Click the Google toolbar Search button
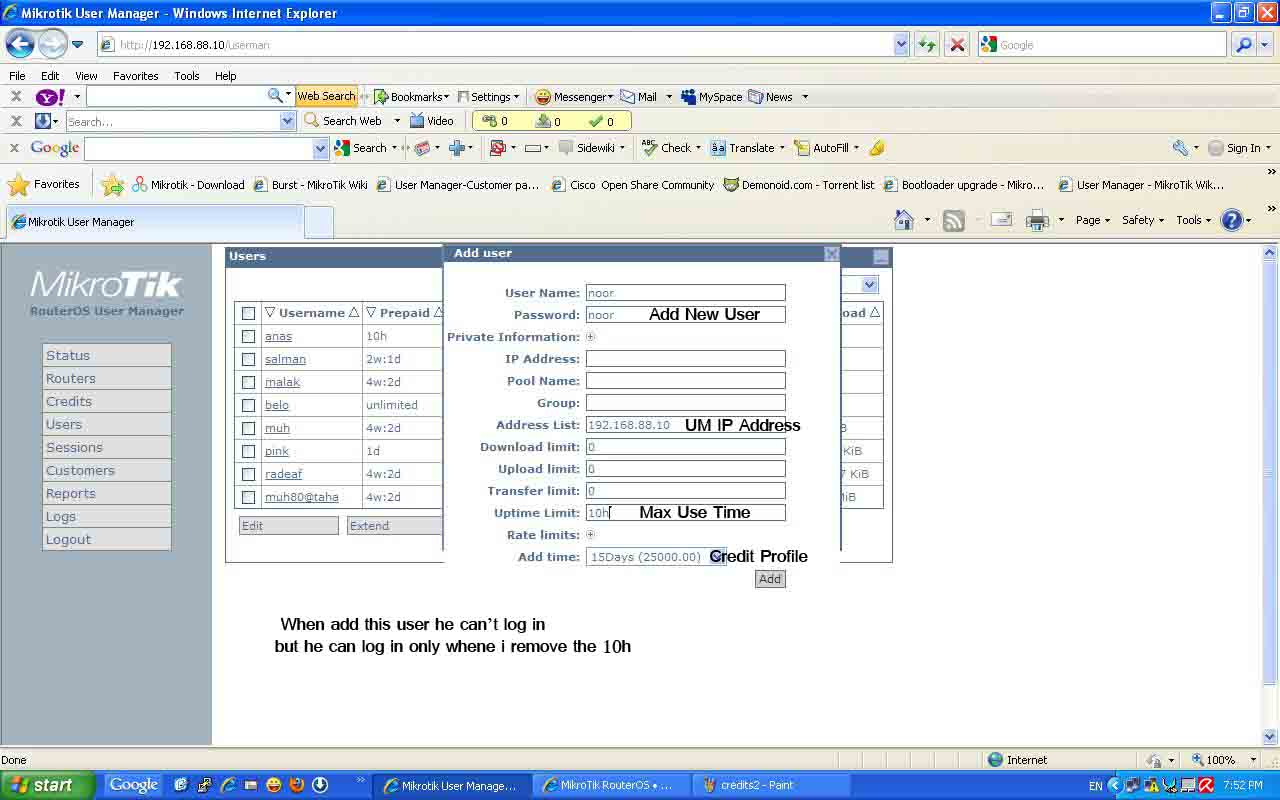 click(x=361, y=148)
